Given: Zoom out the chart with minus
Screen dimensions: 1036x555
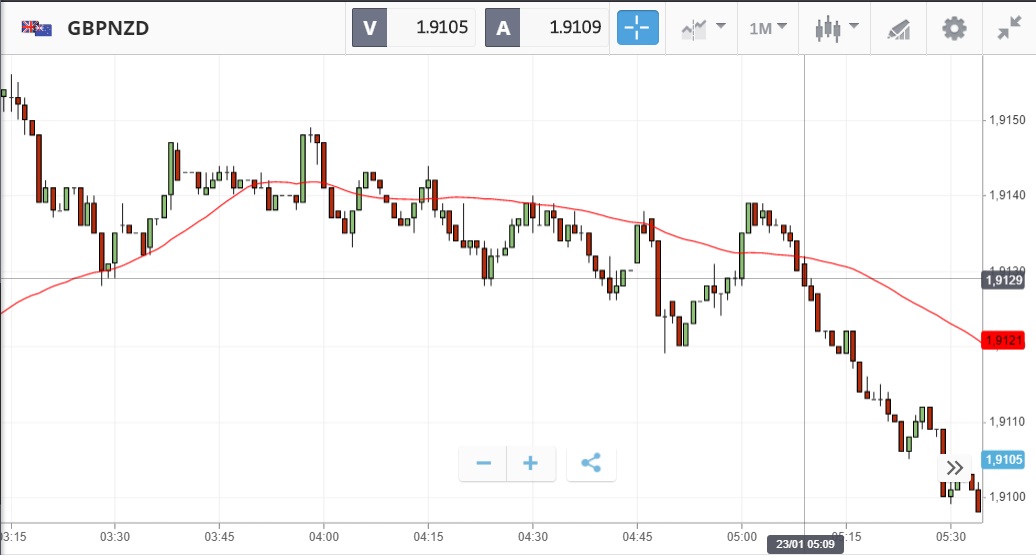Looking at the screenshot, I should [483, 463].
